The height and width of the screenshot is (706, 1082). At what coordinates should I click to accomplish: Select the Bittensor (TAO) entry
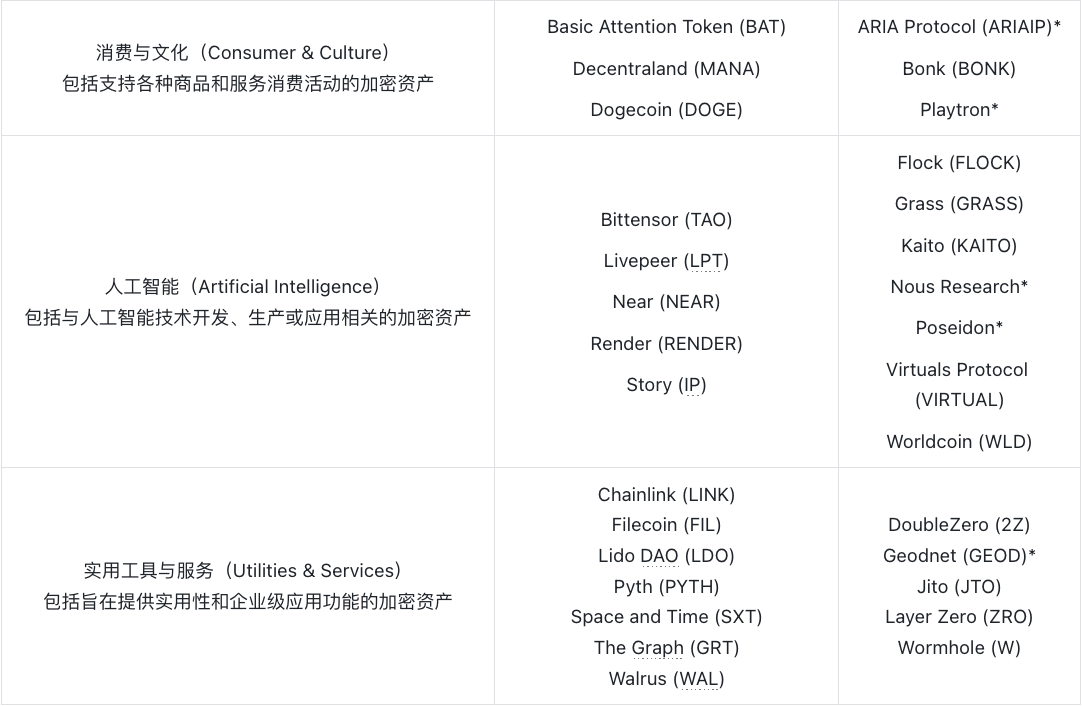666,220
